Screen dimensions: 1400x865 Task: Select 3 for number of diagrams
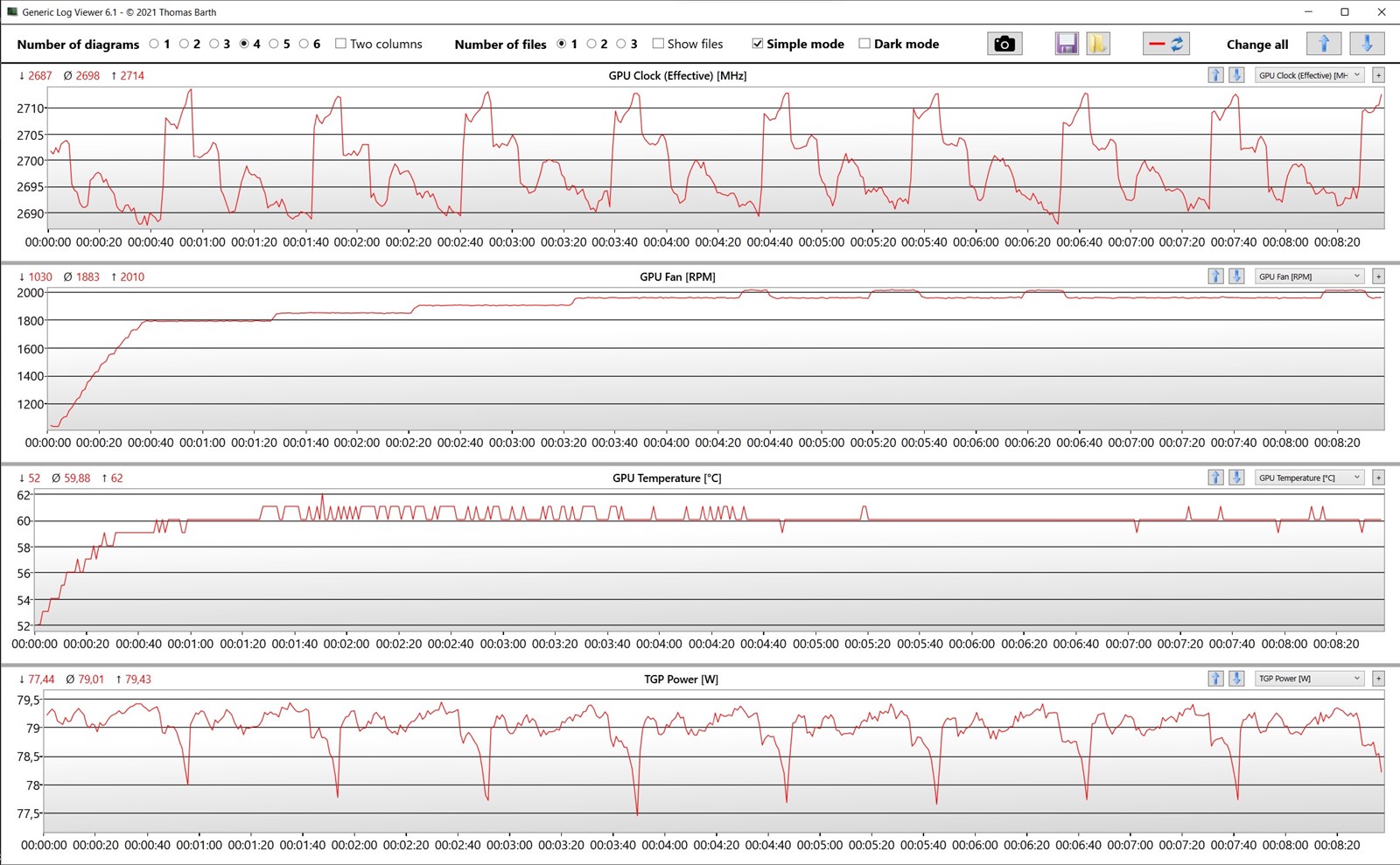[x=213, y=44]
